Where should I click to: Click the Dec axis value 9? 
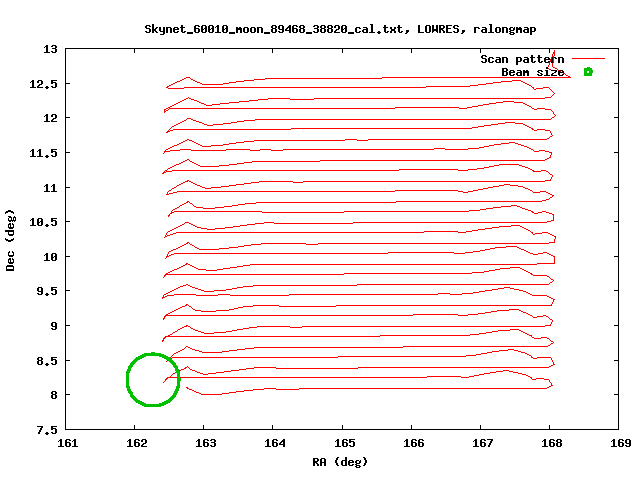click(x=54, y=326)
